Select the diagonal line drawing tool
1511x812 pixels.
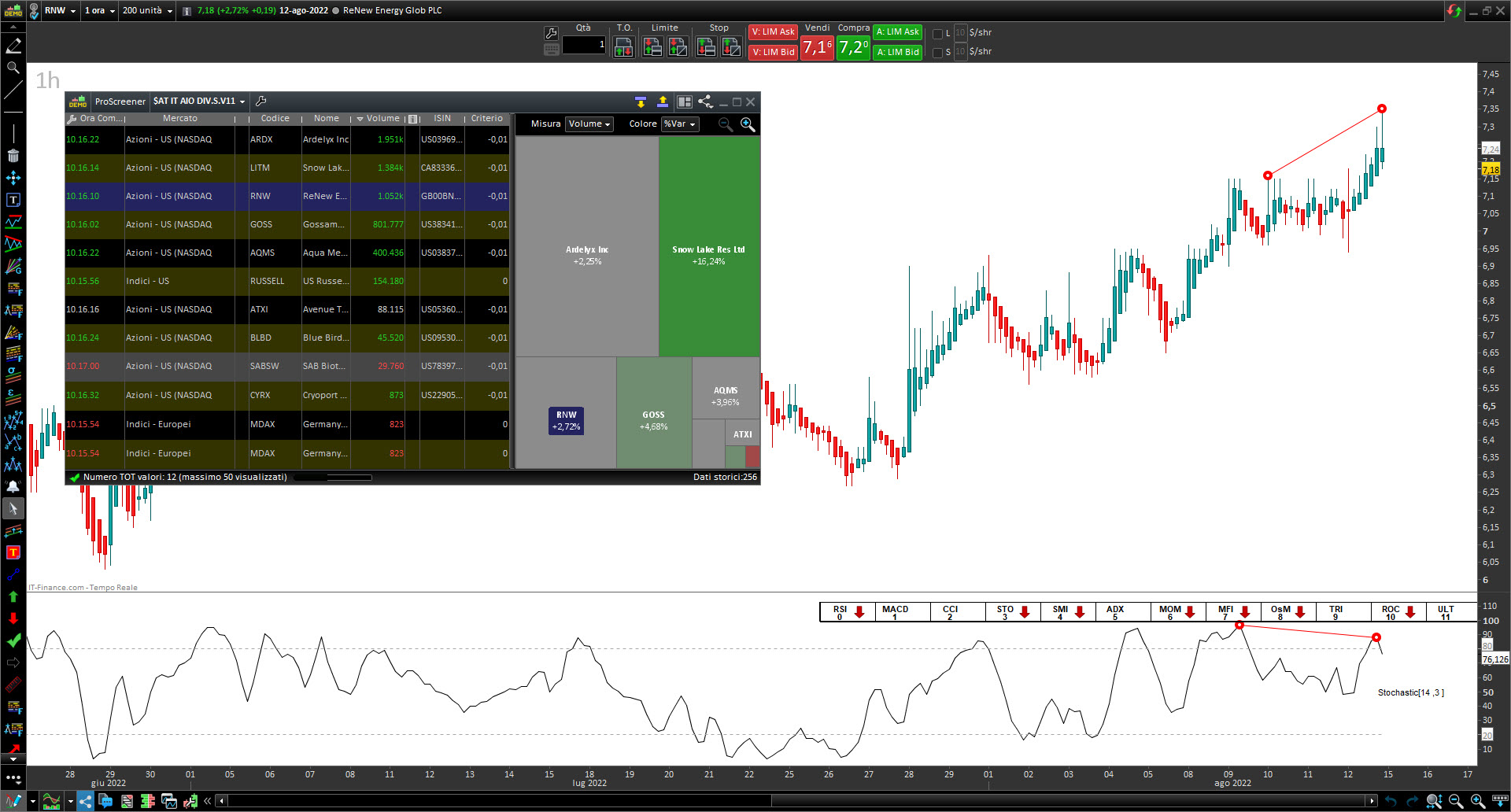tap(13, 90)
